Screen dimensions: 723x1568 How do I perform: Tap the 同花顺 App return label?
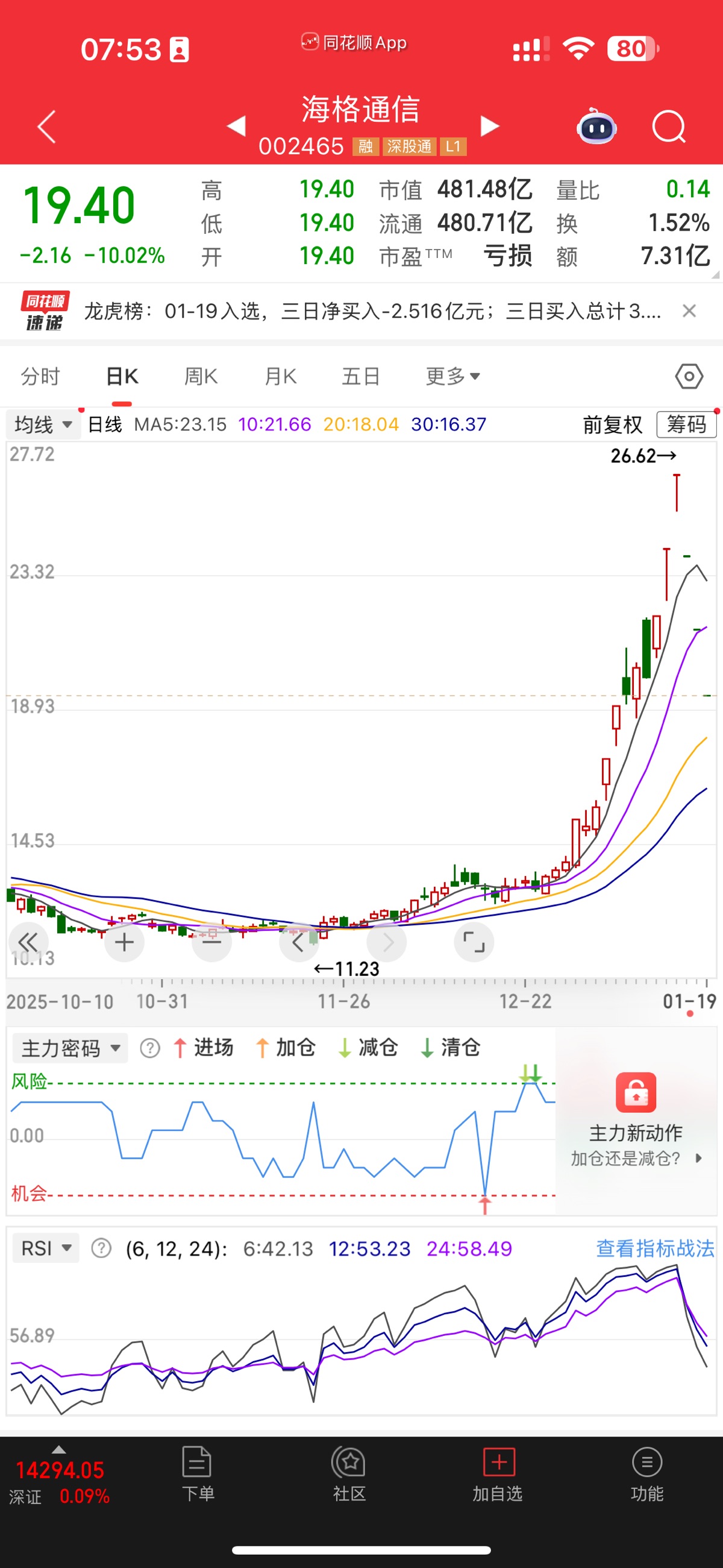354,43
